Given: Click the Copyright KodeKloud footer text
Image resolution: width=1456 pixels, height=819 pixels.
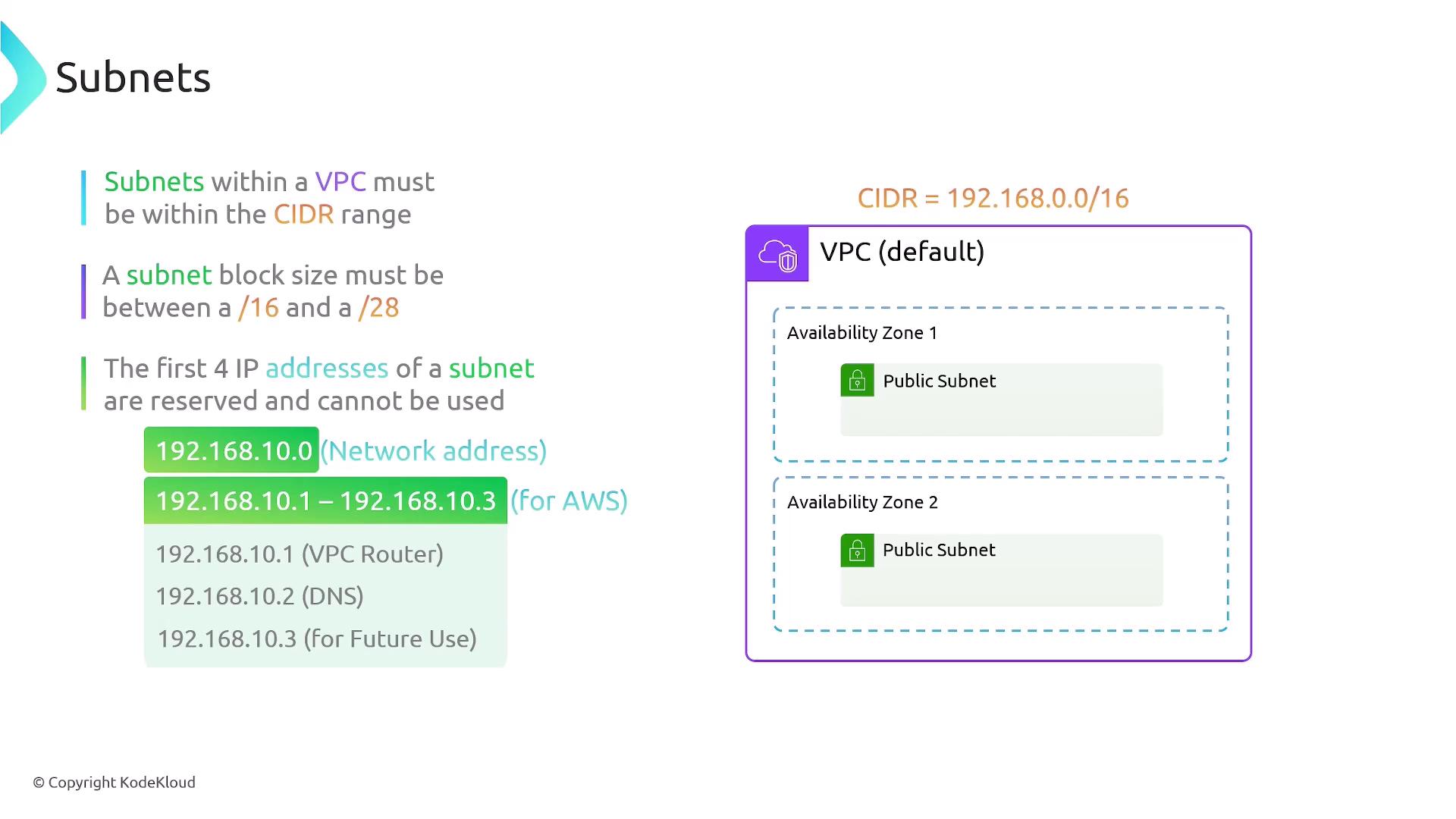Looking at the screenshot, I should pyautogui.click(x=115, y=783).
